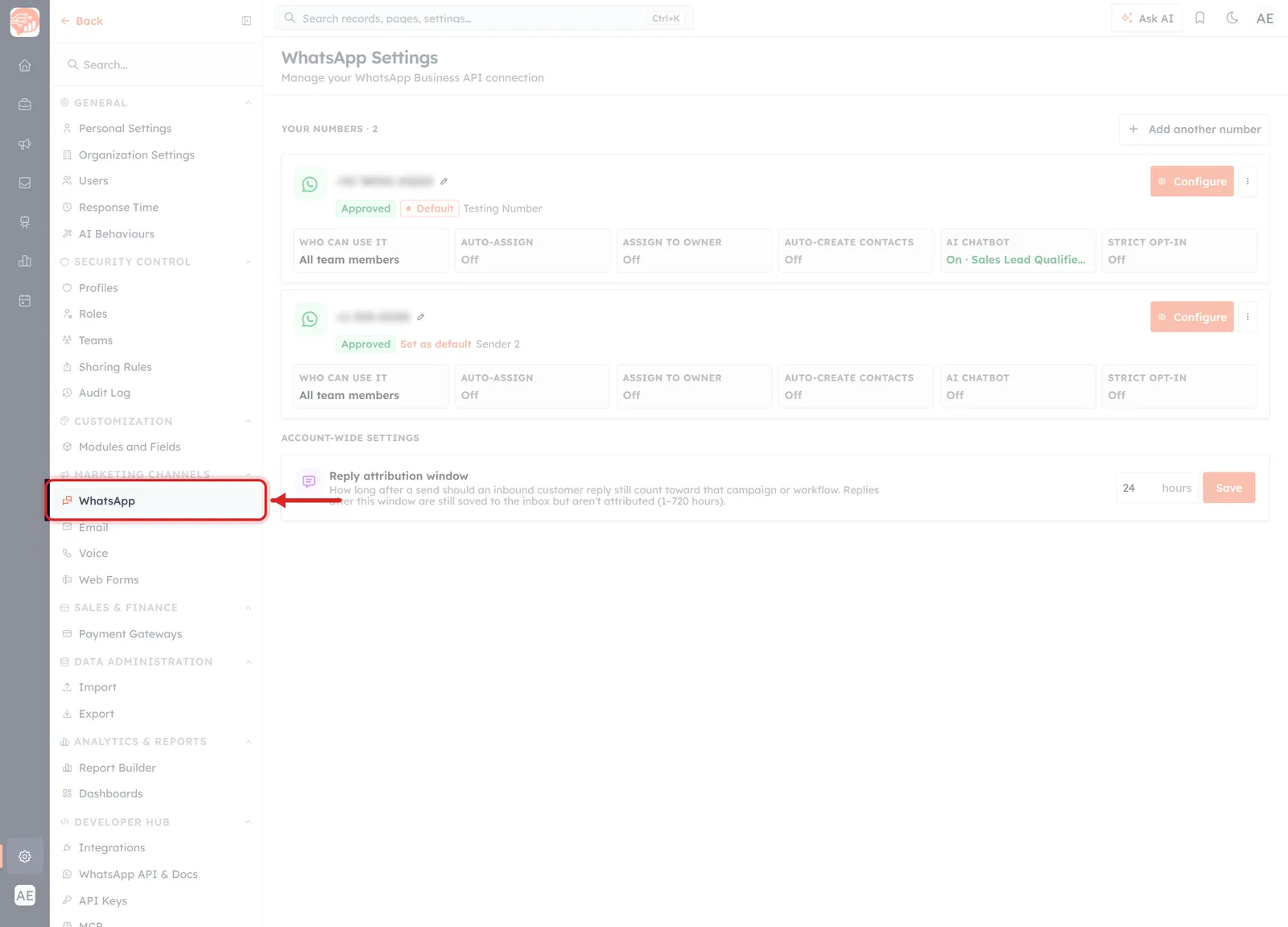This screenshot has height=927, width=1288.
Task: Click the AE avatar at rail bottom
Action: pyautogui.click(x=25, y=896)
